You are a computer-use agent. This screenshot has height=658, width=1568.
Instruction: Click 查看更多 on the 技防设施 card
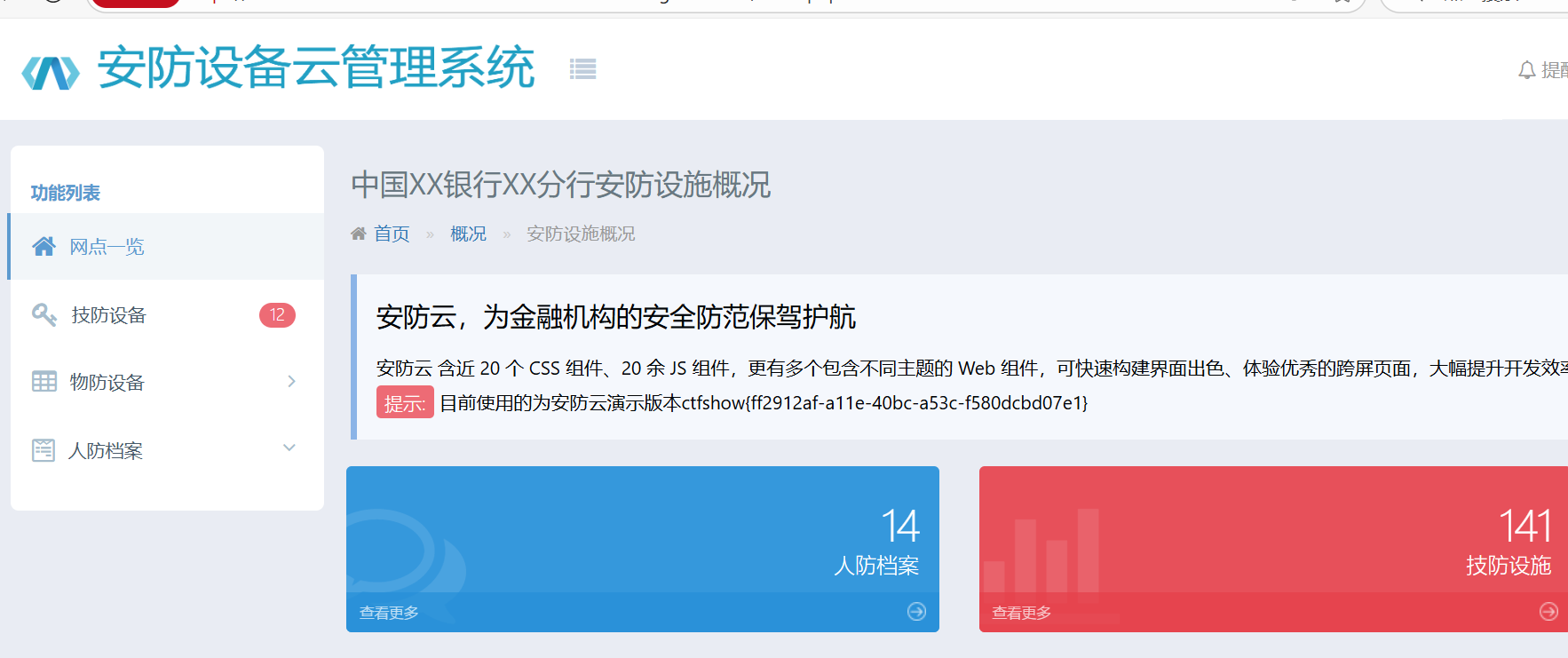[x=1021, y=613]
